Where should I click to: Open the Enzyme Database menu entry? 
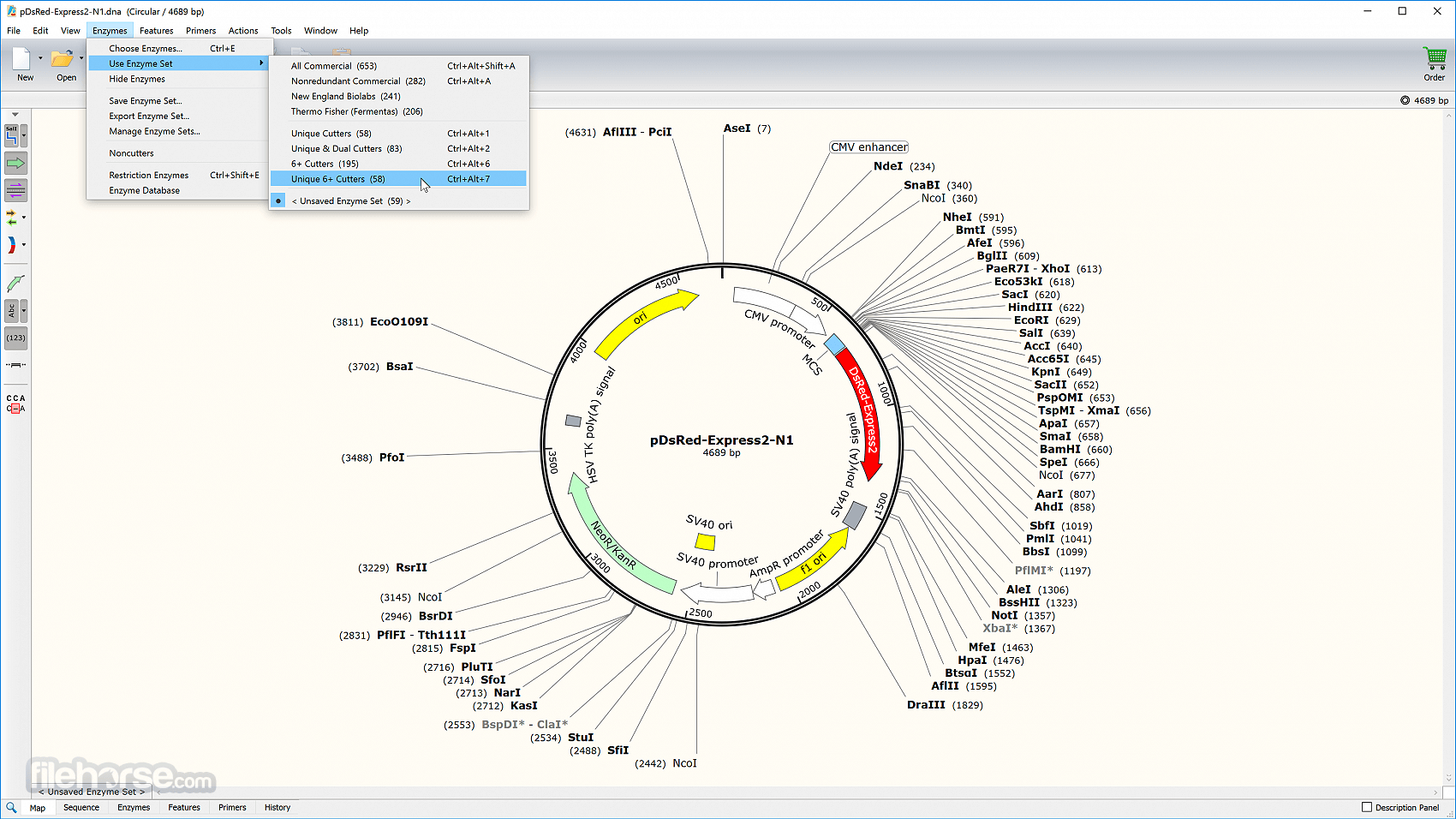[144, 190]
